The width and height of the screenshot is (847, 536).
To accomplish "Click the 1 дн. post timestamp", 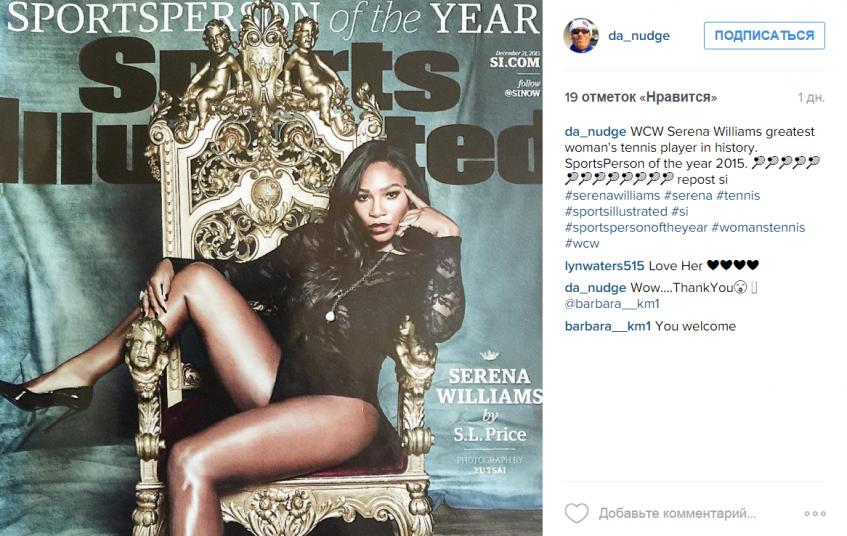I will [811, 98].
